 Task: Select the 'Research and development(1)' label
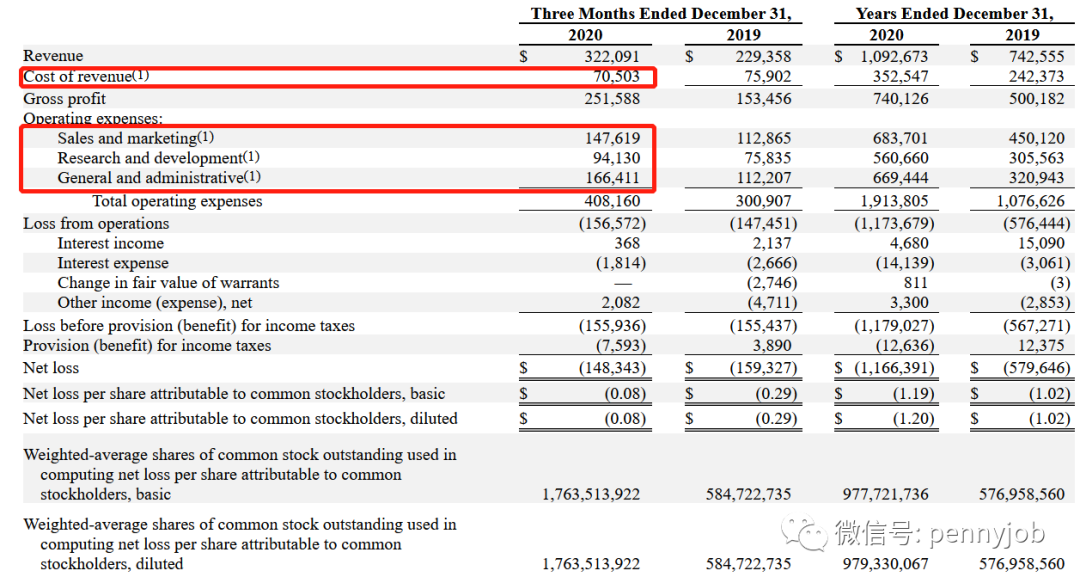pyautogui.click(x=158, y=158)
